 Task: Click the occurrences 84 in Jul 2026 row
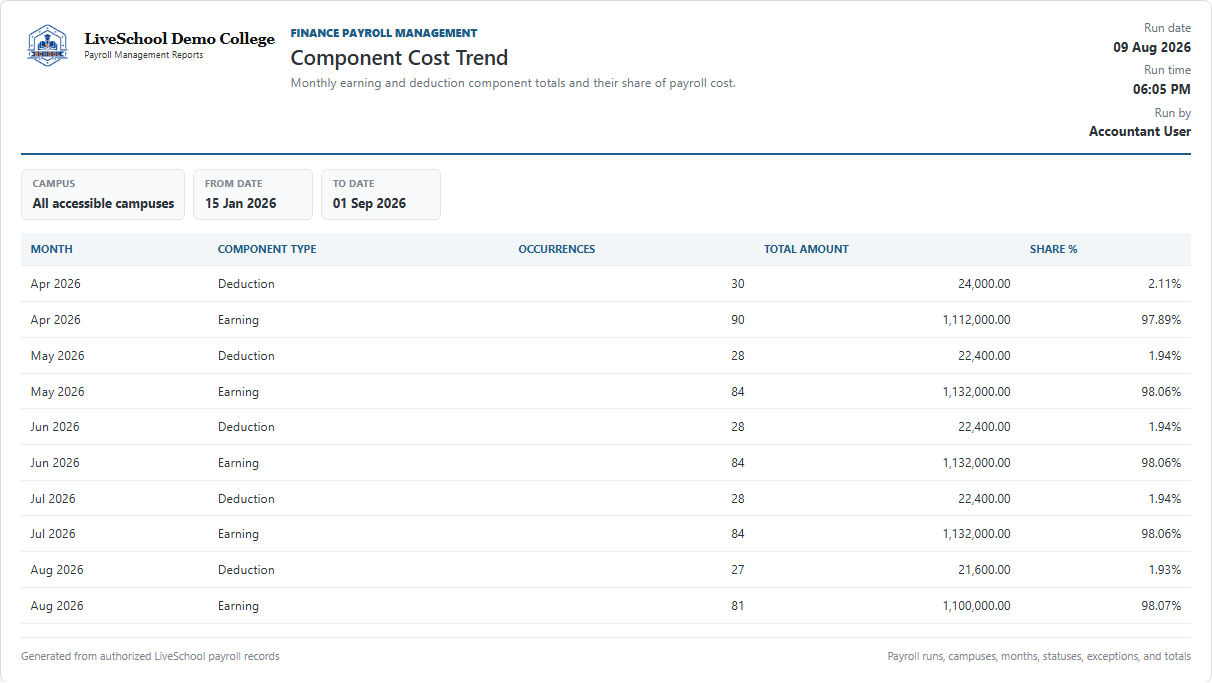click(738, 534)
